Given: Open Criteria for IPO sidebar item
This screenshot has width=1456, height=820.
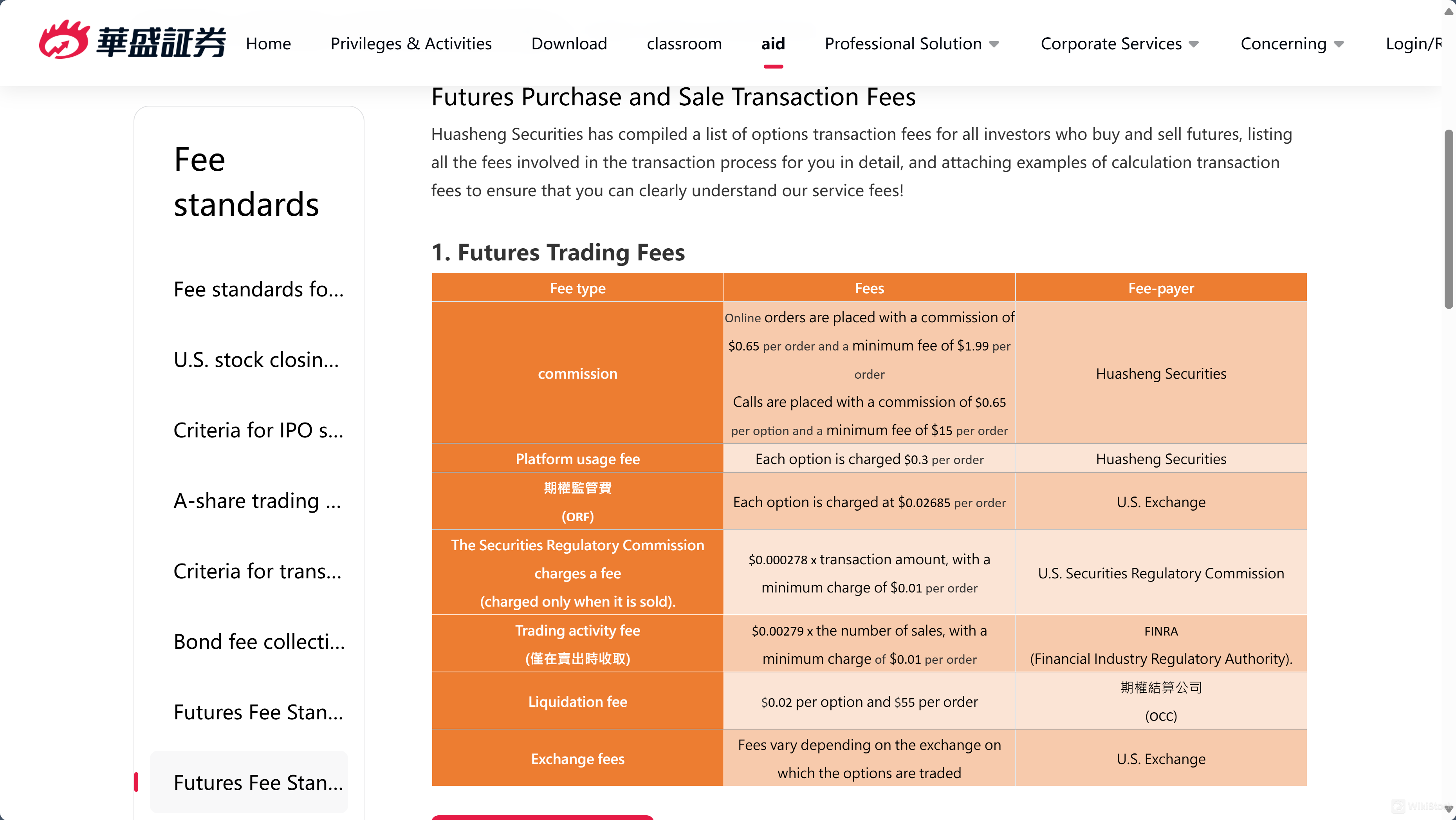Looking at the screenshot, I should [x=258, y=430].
